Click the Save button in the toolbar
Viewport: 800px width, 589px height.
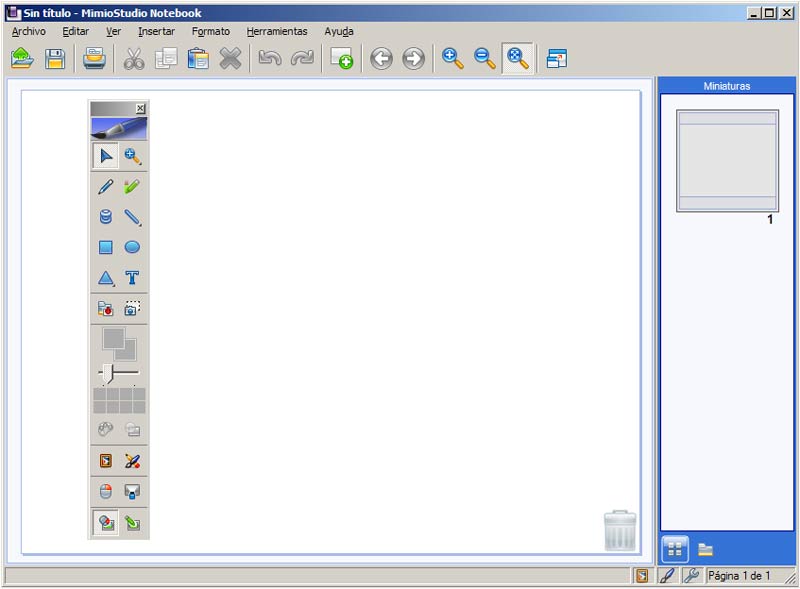(54, 59)
